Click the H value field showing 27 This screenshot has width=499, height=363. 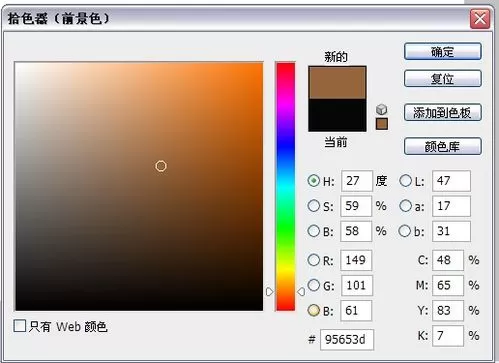[357, 181]
